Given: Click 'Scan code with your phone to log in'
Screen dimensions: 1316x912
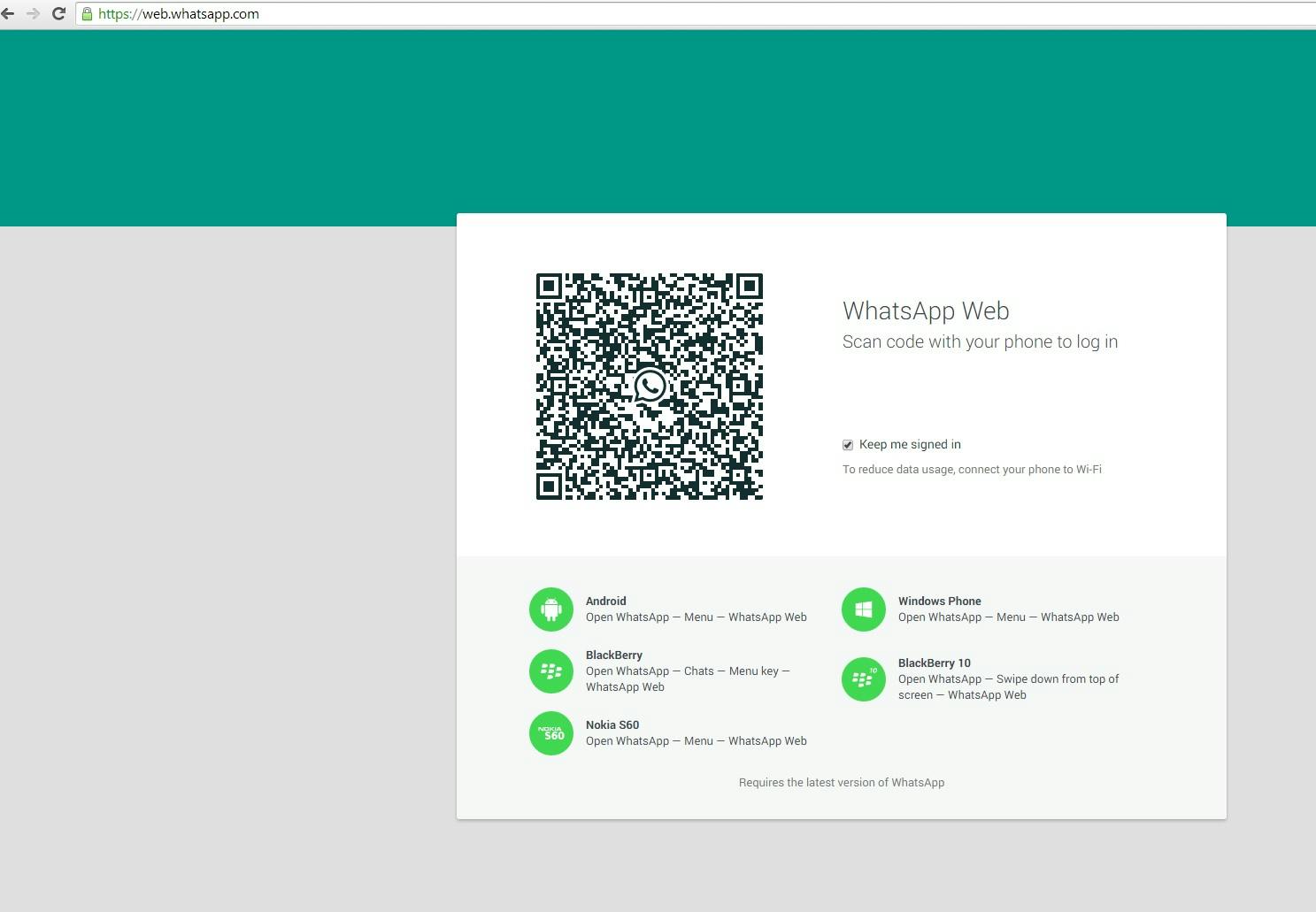Looking at the screenshot, I should (980, 342).
